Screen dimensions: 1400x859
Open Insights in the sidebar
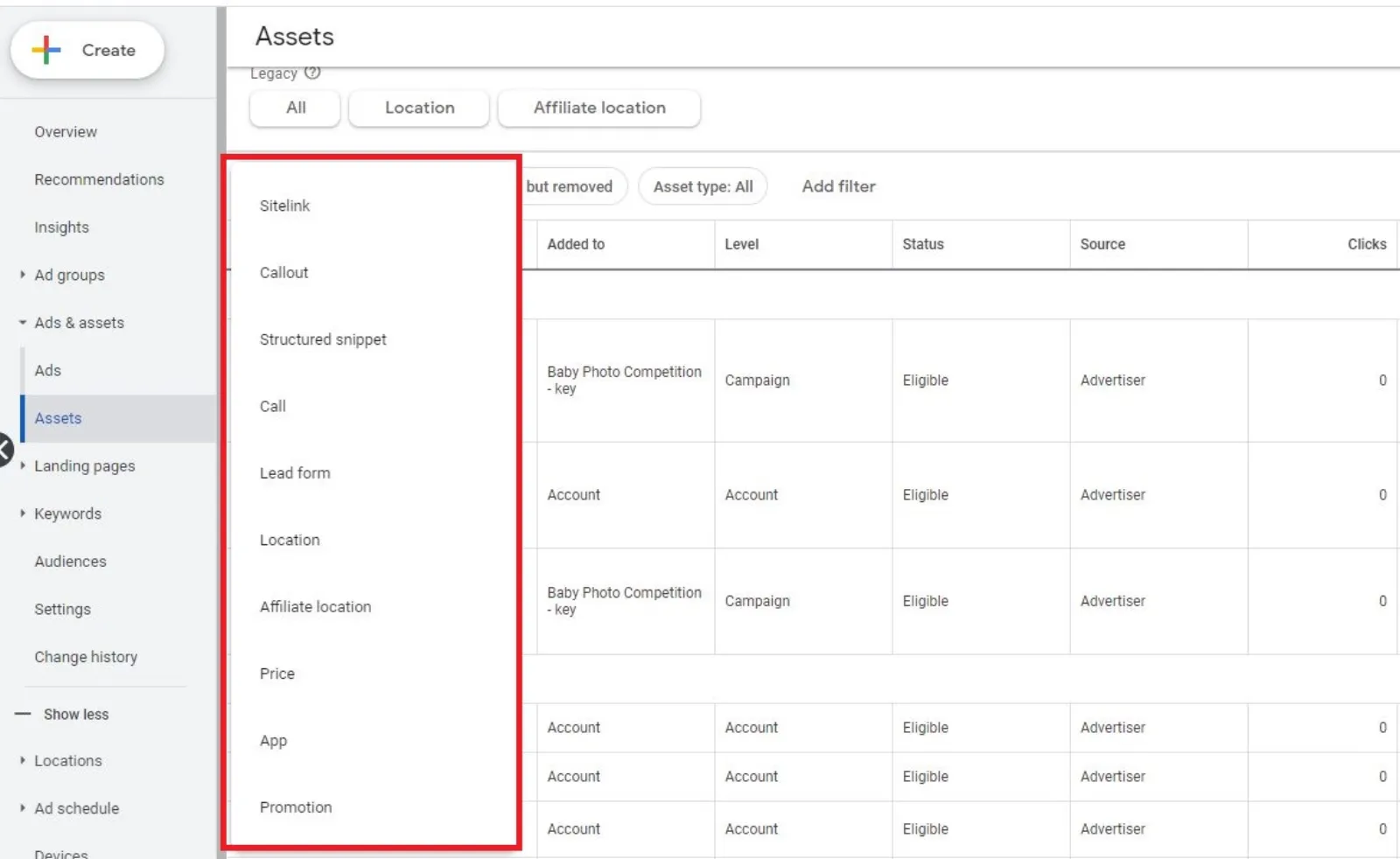coord(61,227)
